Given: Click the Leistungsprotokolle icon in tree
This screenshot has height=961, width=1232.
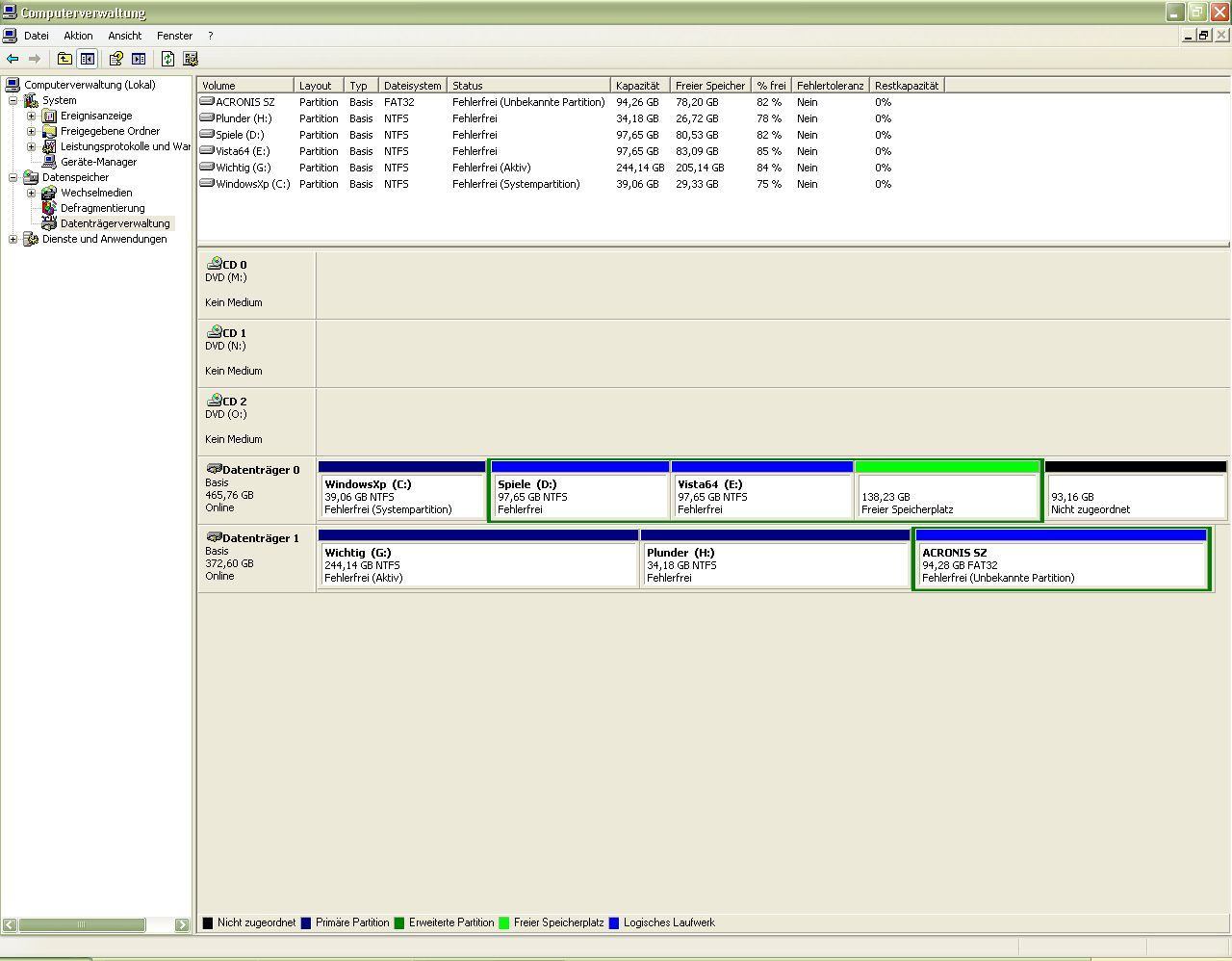Looking at the screenshot, I should coord(49,146).
